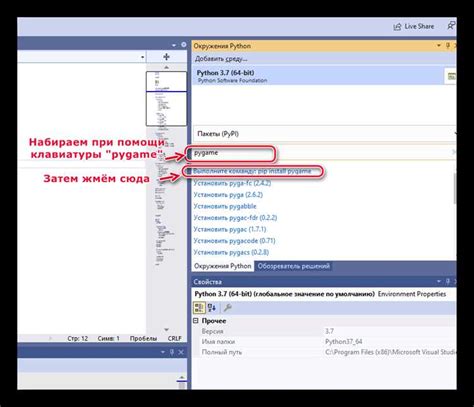
Task: Open the editor navigation combo box
Action: point(82,57)
